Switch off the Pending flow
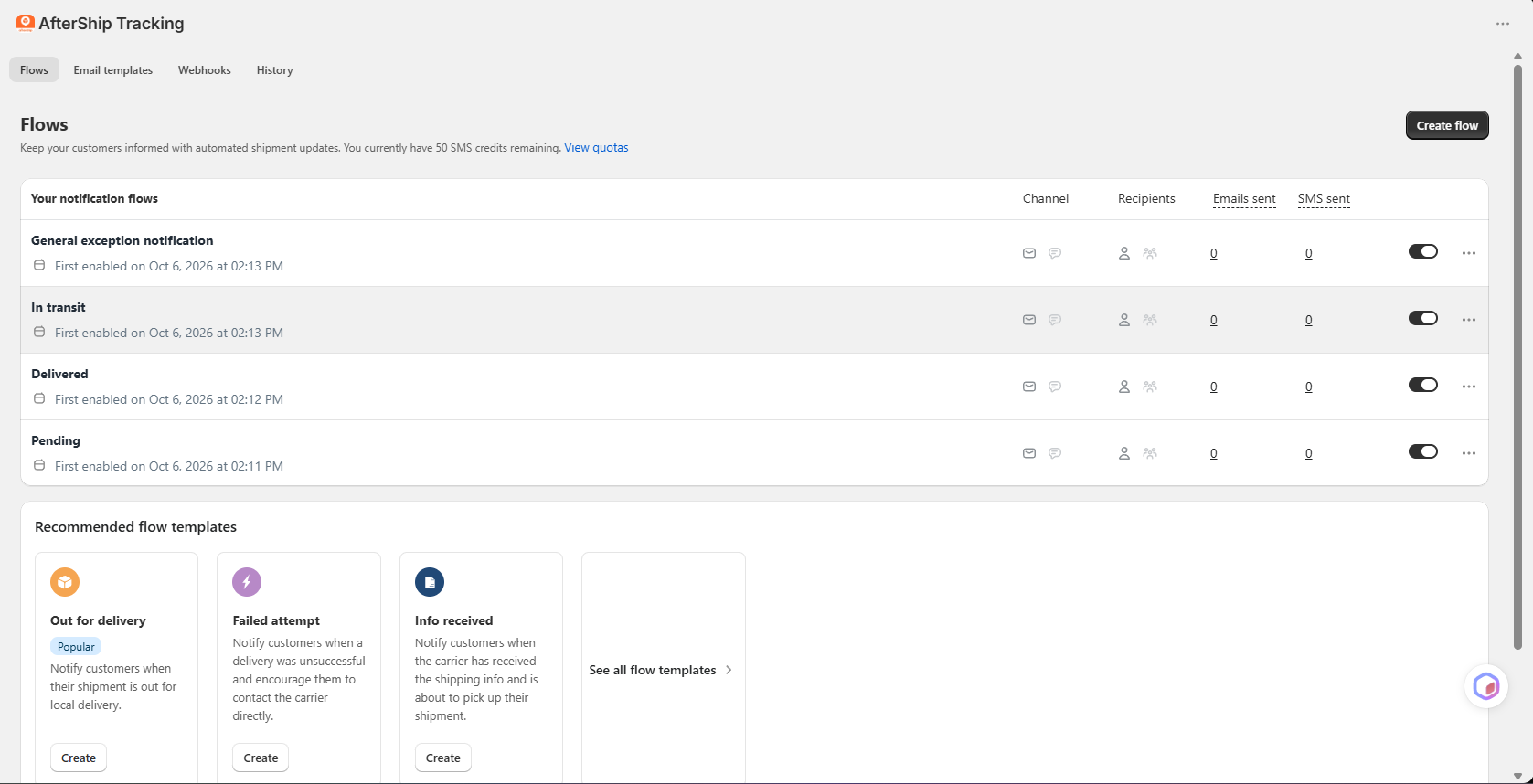Viewport: 1533px width, 784px height. pyautogui.click(x=1423, y=451)
